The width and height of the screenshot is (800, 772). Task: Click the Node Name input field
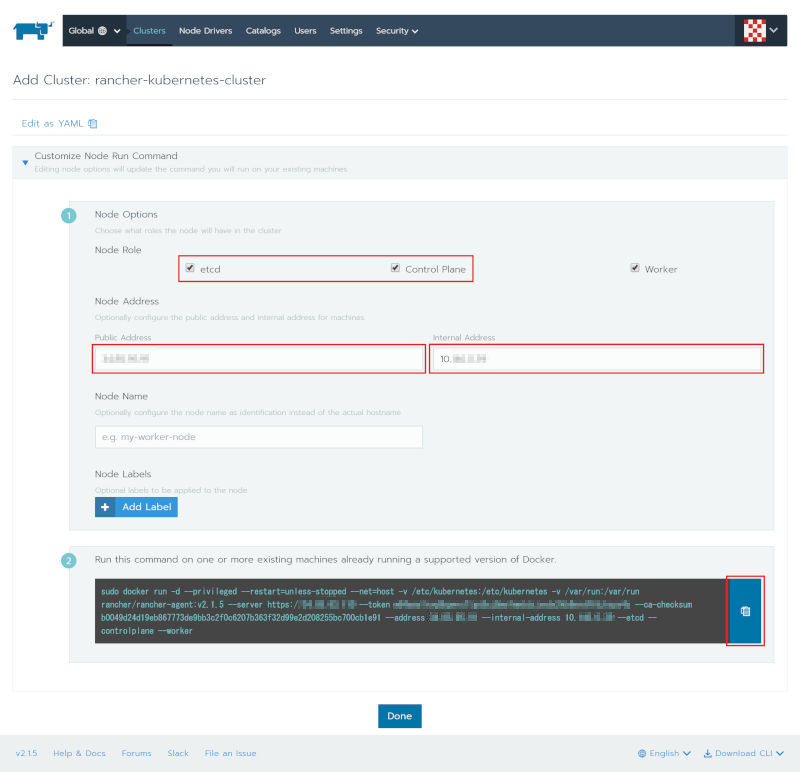click(x=259, y=437)
